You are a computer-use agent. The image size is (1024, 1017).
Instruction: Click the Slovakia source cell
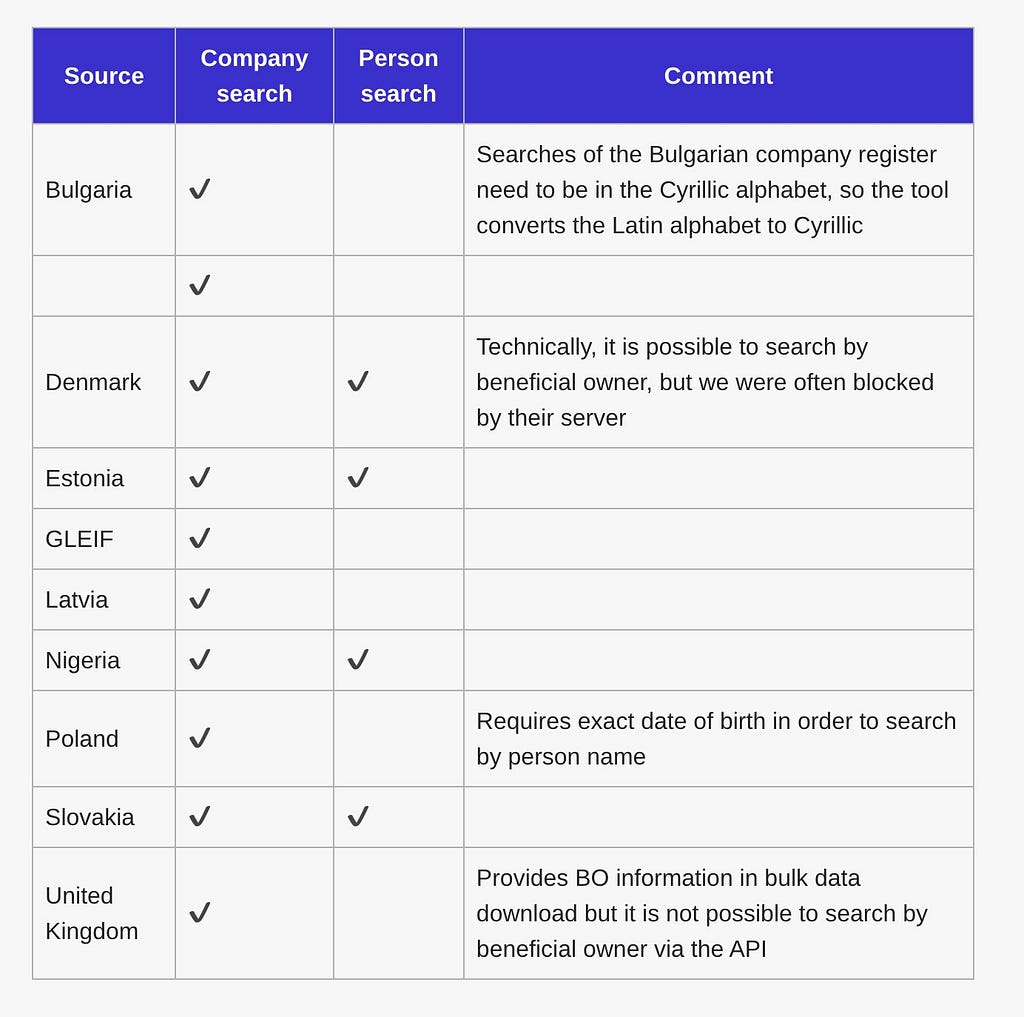point(104,816)
